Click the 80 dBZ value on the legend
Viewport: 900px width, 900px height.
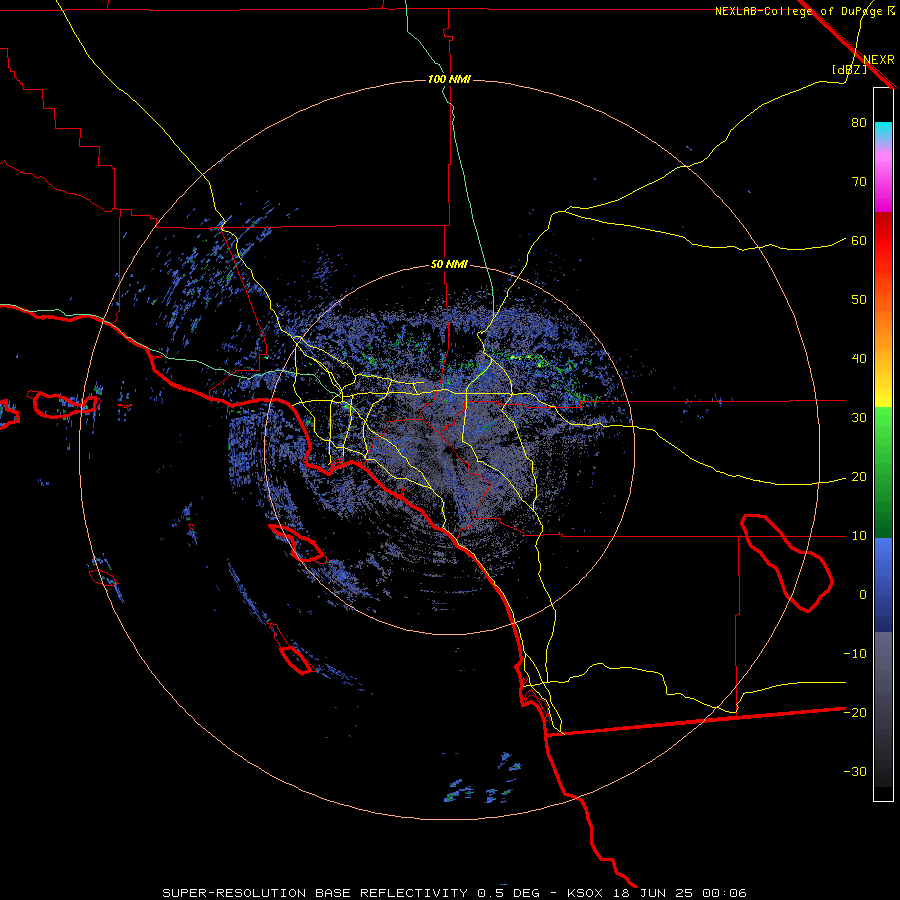859,123
